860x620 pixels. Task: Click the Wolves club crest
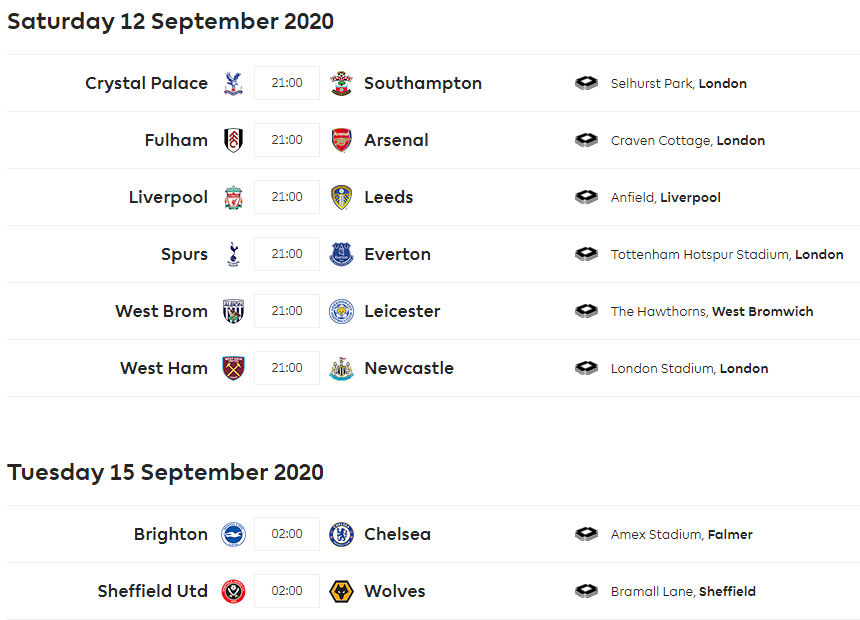[x=341, y=591]
